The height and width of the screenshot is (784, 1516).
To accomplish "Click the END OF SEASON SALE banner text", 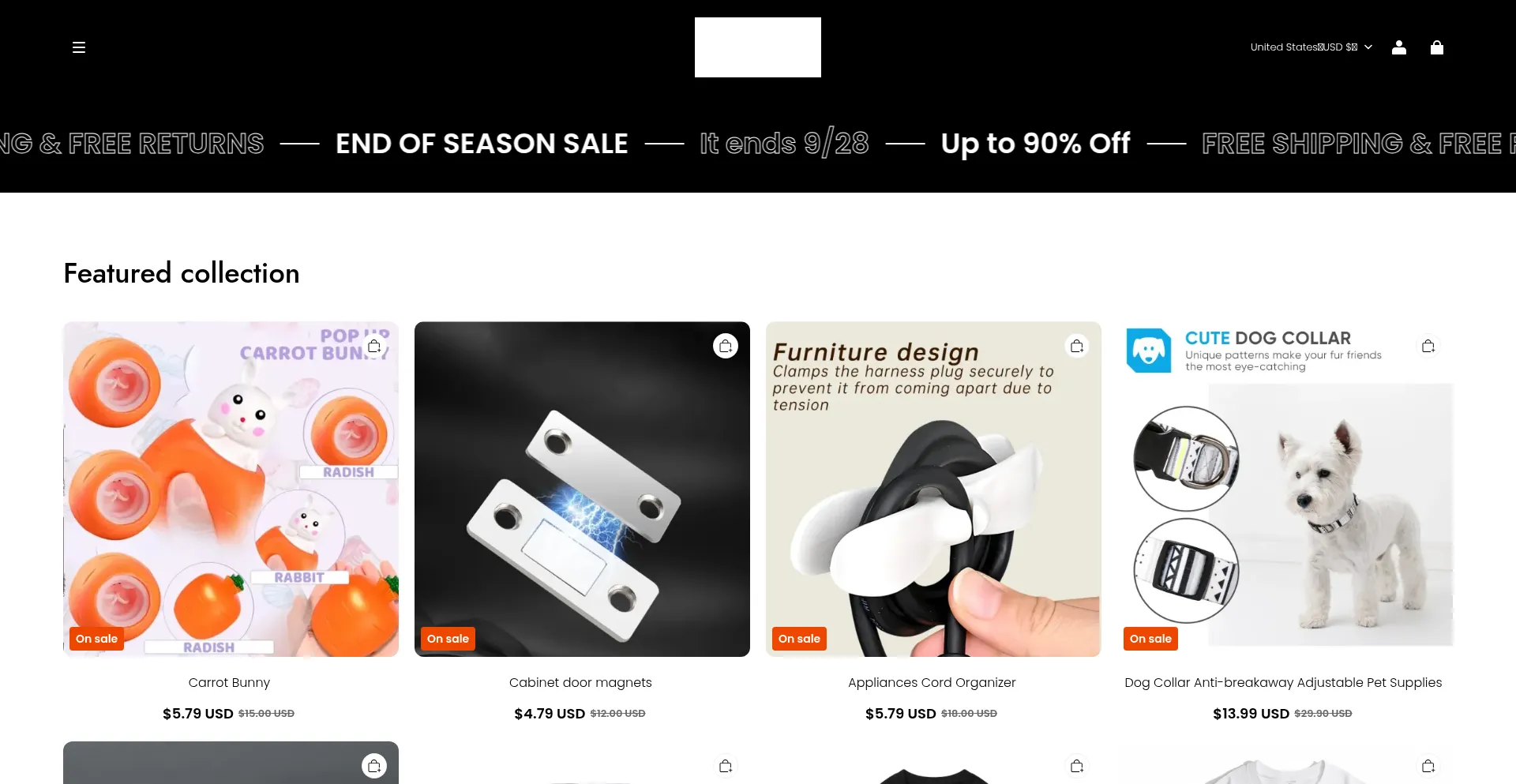I will click(x=482, y=144).
